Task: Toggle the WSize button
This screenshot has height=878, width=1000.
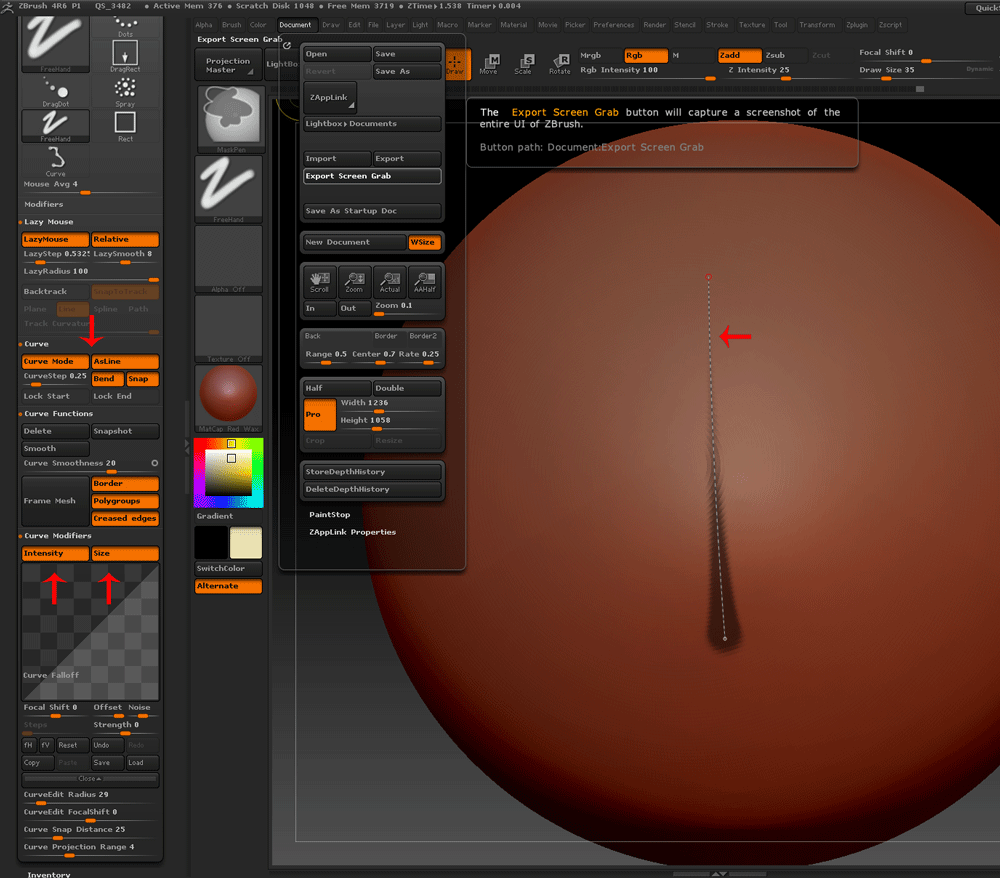Action: pyautogui.click(x=424, y=242)
